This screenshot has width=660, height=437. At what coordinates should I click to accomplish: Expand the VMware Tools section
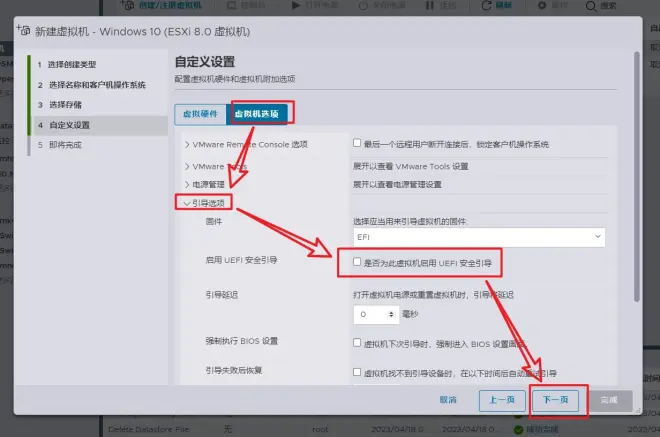point(187,166)
